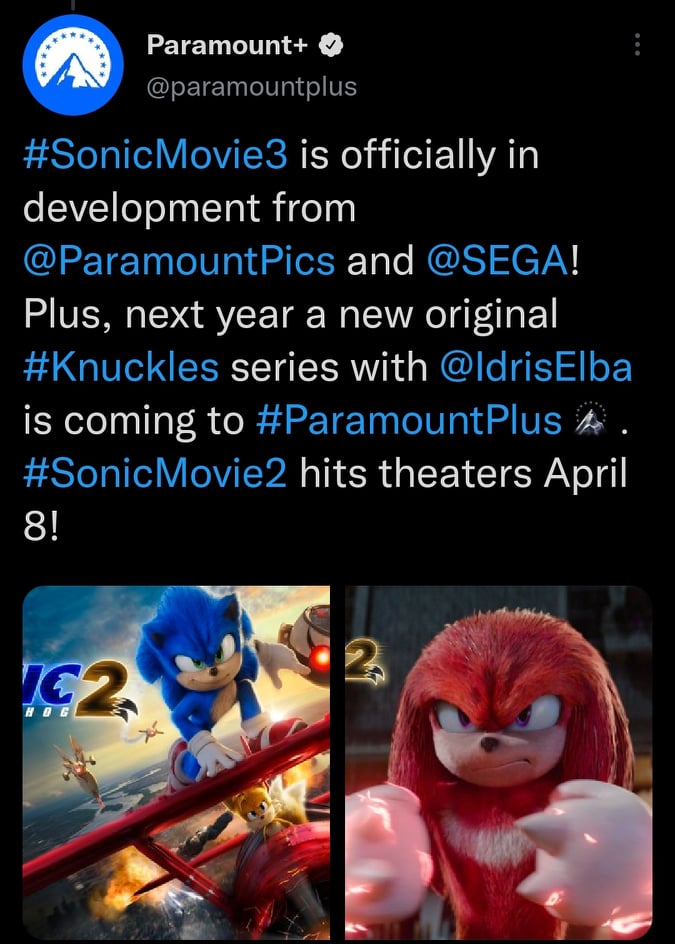Visit the @ParamountPics mention
675x944 pixels.
[178, 261]
